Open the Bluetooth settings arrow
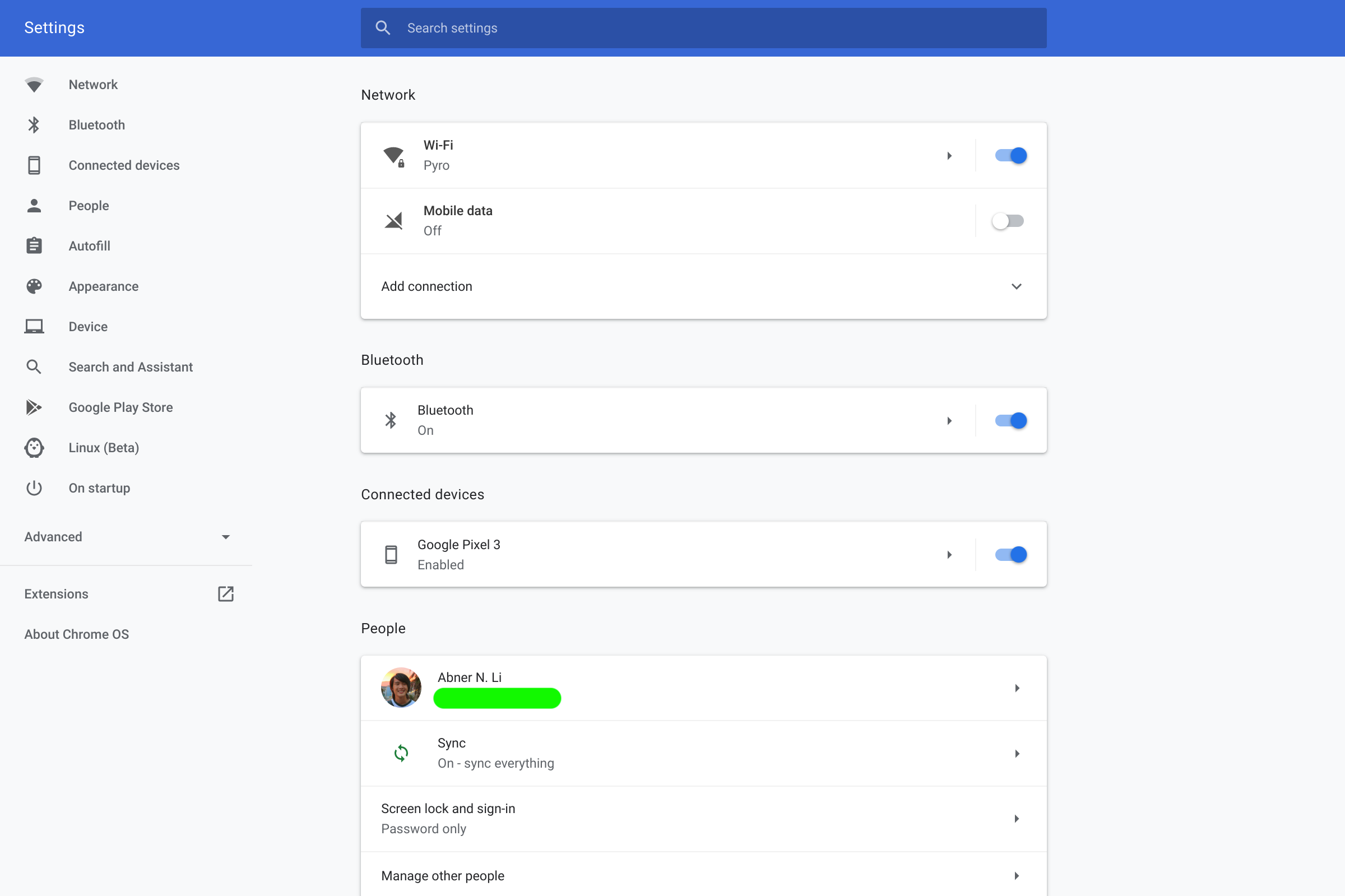Viewport: 1345px width, 896px height. pos(949,420)
